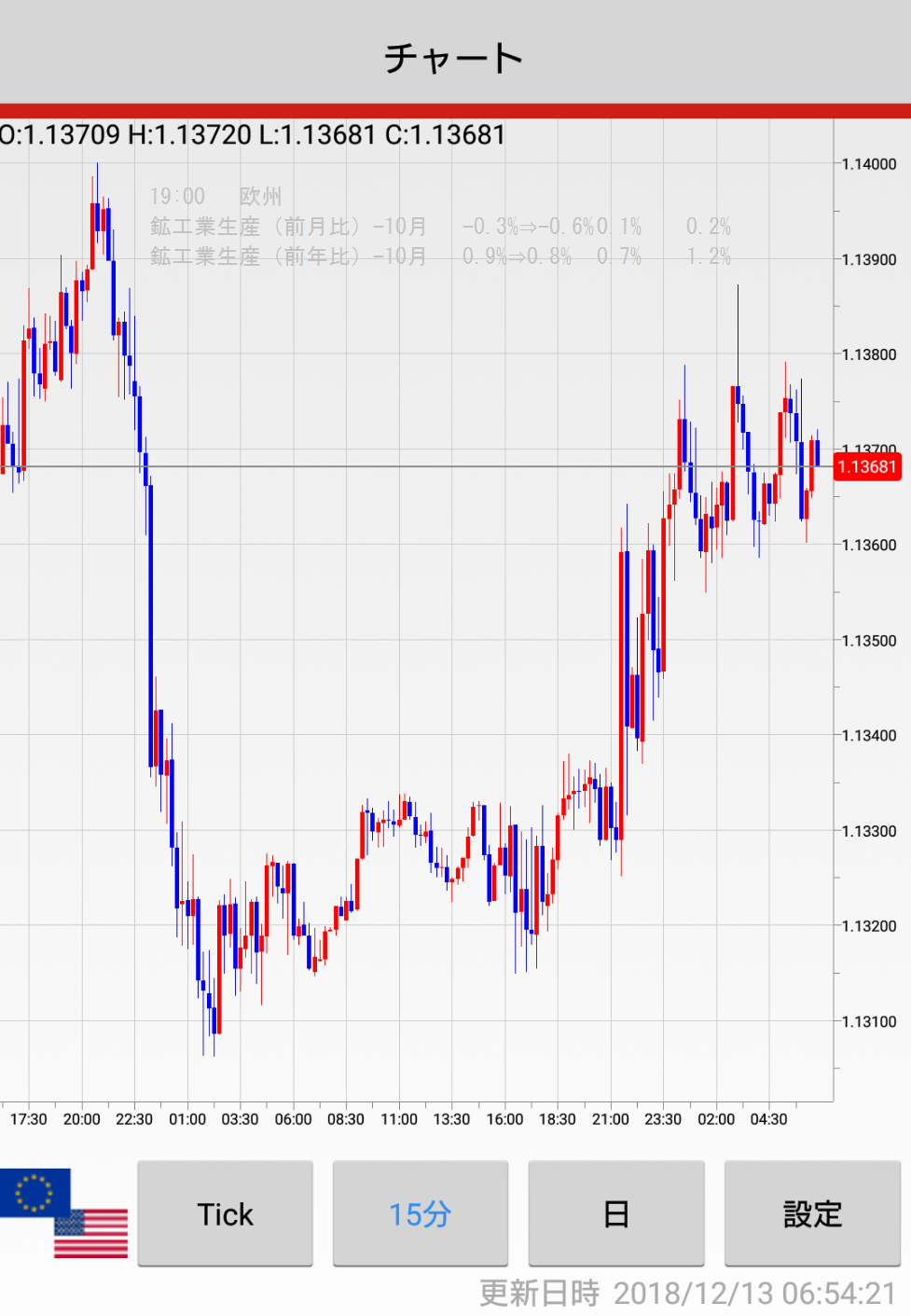
Task: Click the red 1.13681 current price tag
Action: [x=866, y=466]
